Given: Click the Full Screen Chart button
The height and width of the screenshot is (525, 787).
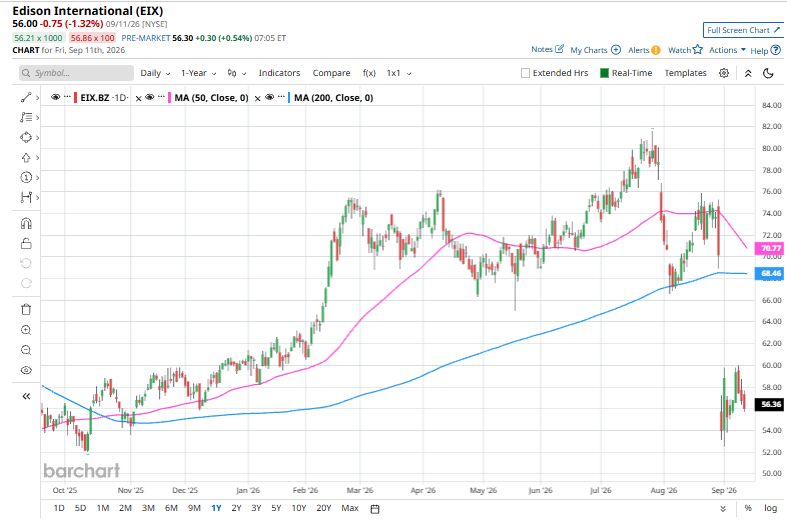Looking at the screenshot, I should 743,30.
